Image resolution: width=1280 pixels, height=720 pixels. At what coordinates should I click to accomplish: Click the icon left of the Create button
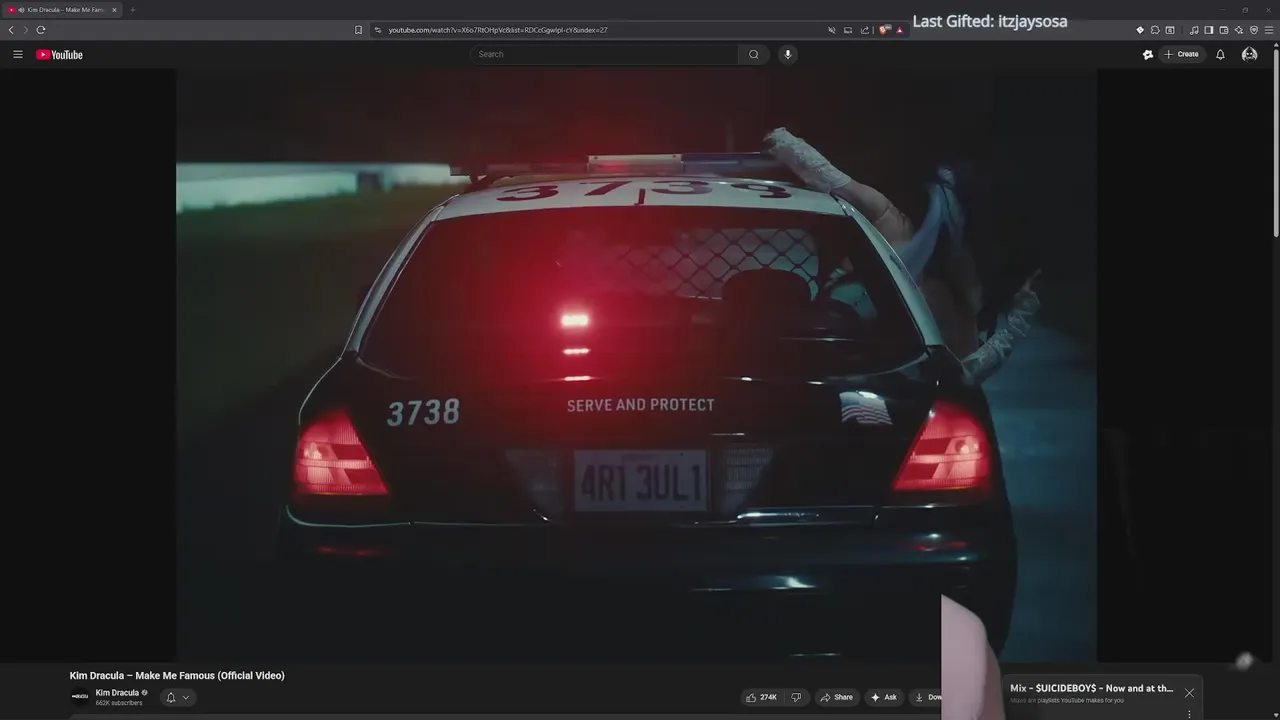(x=1148, y=54)
